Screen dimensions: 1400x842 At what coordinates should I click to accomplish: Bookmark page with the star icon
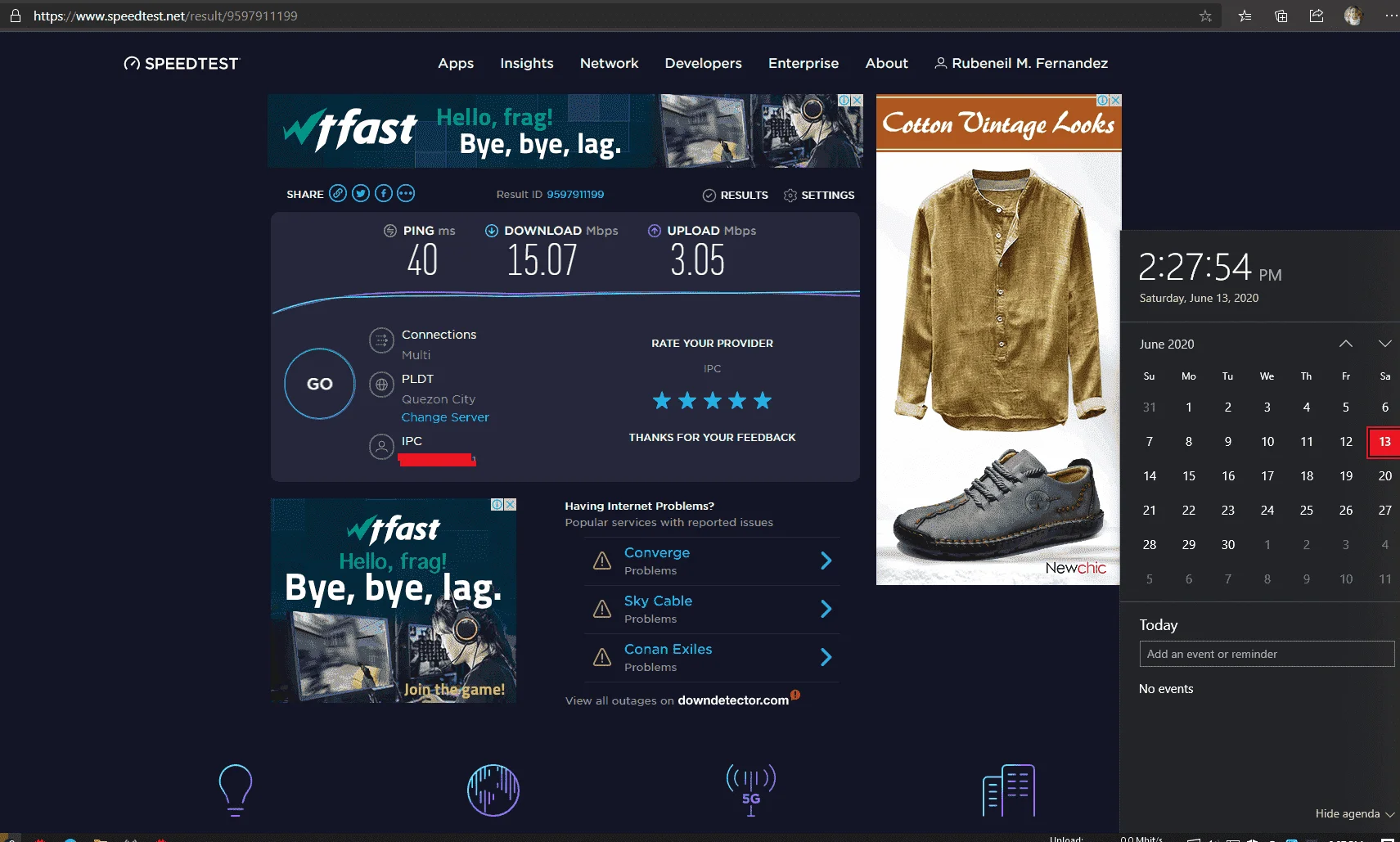1205,16
